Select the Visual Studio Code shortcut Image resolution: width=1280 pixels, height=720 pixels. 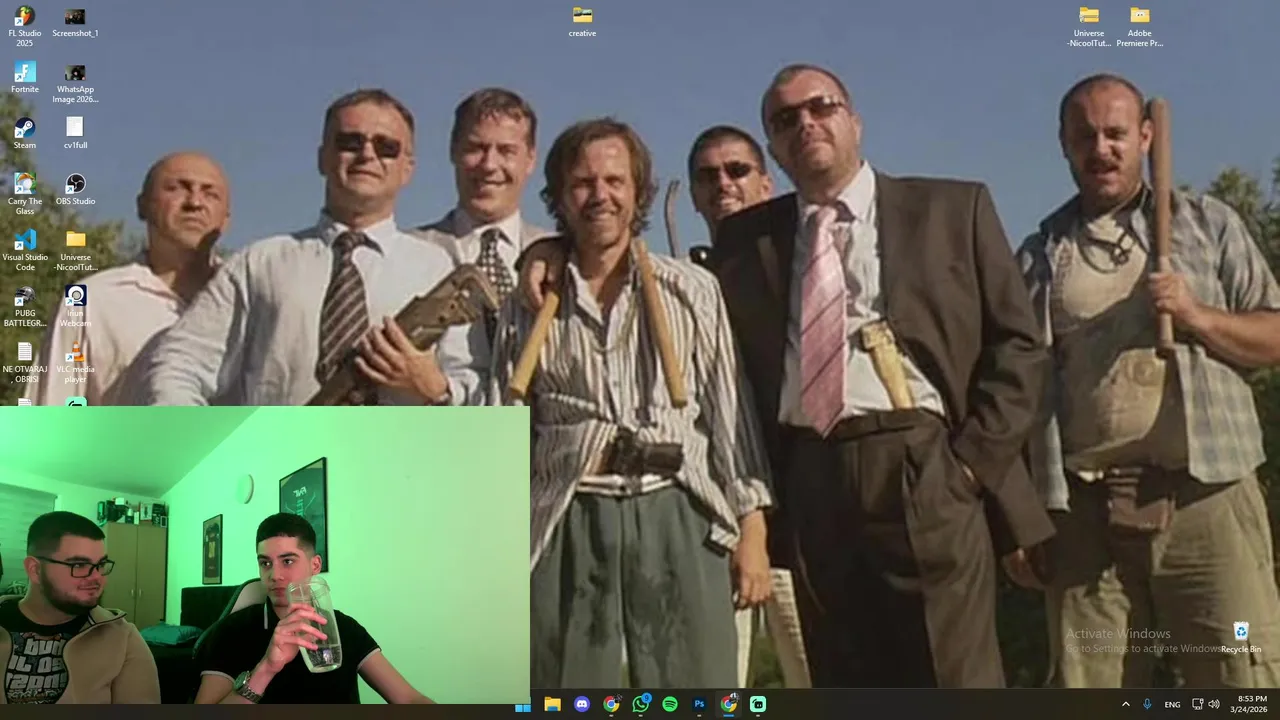click(x=24, y=251)
